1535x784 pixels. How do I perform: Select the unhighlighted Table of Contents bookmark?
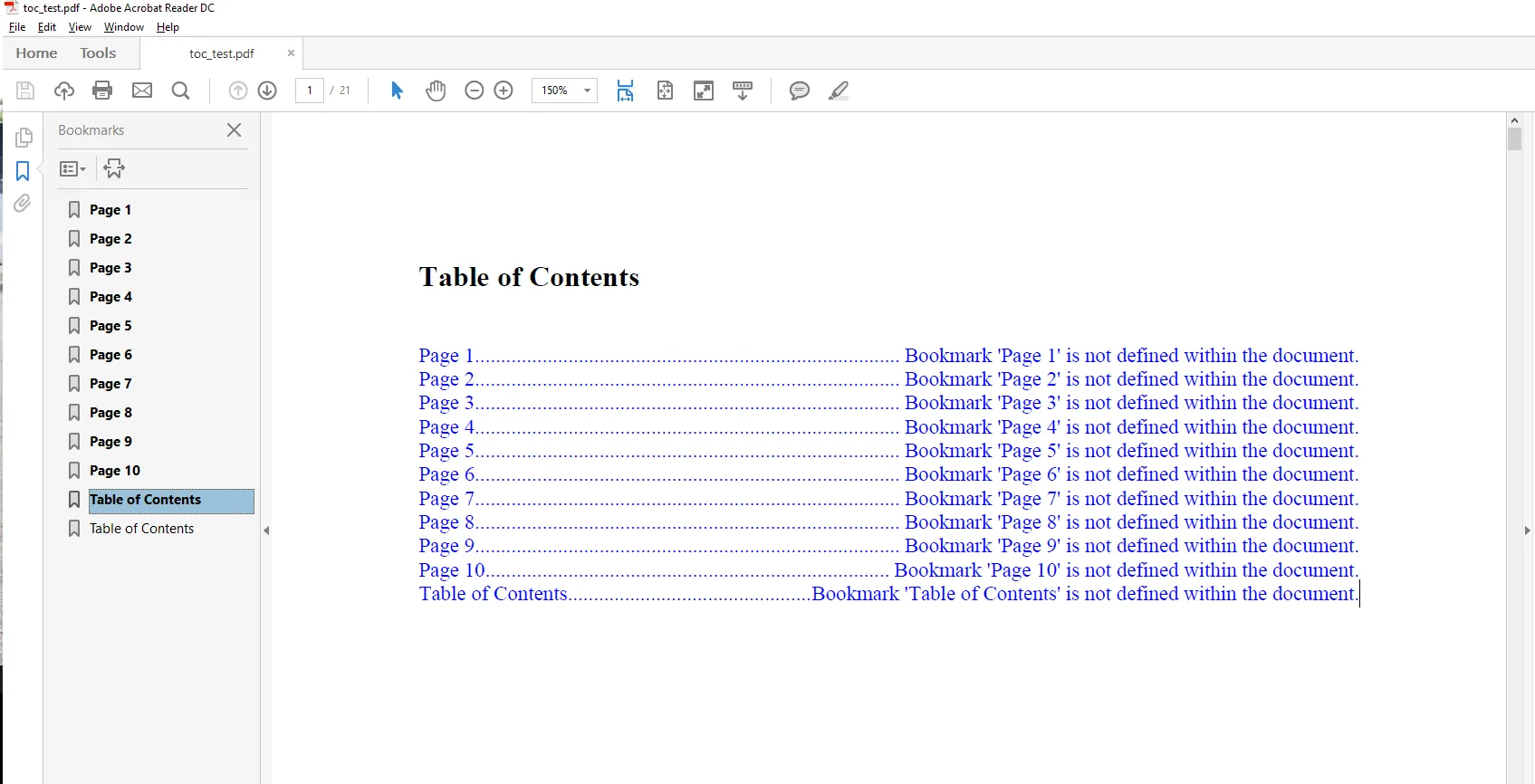(x=141, y=529)
